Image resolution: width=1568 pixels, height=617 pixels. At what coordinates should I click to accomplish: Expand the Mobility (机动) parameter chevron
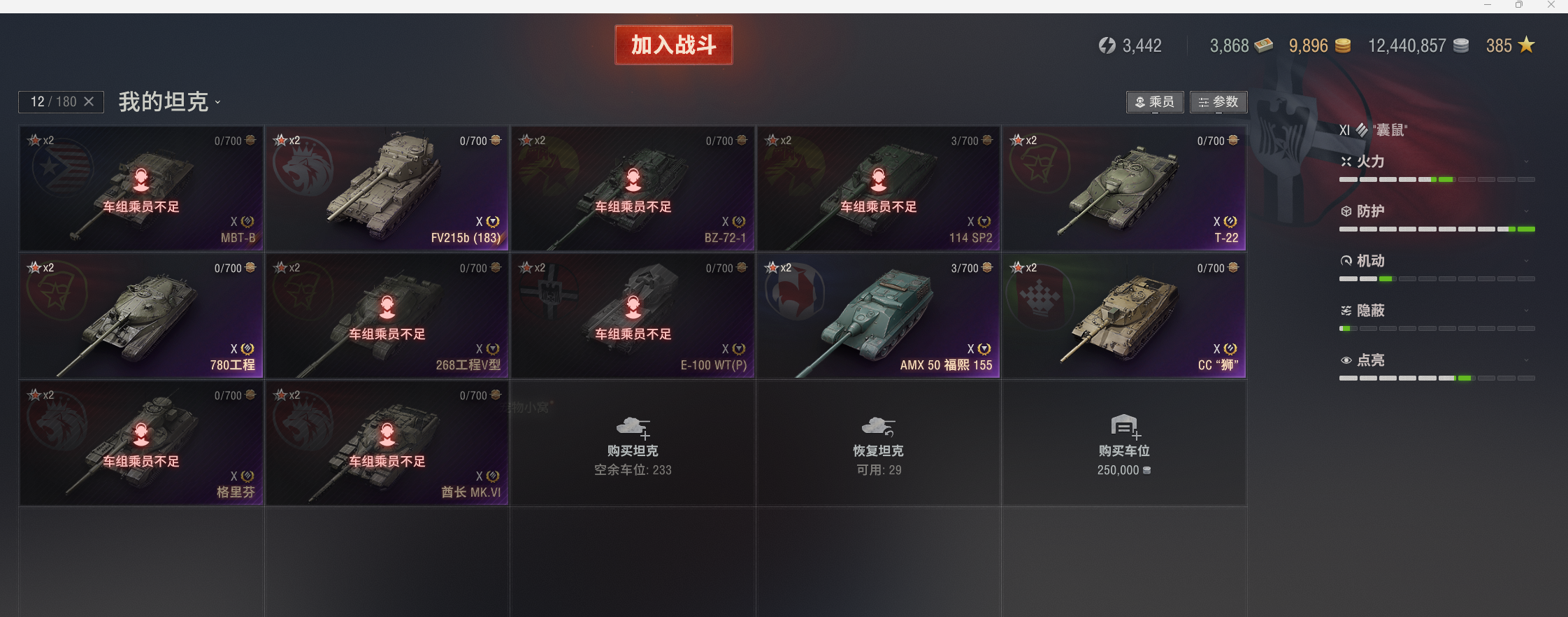pos(1526,261)
